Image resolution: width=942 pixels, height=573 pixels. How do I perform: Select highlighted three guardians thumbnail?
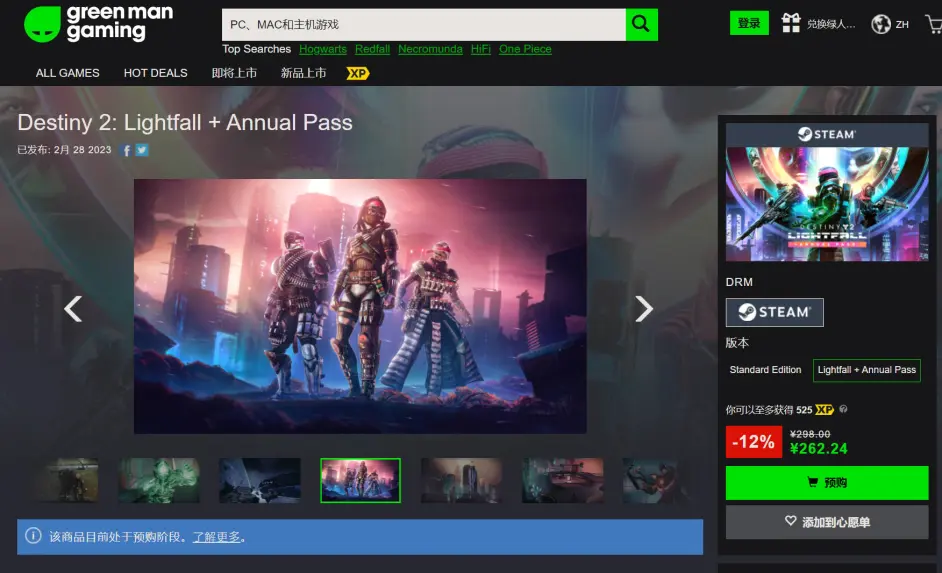[360, 481]
